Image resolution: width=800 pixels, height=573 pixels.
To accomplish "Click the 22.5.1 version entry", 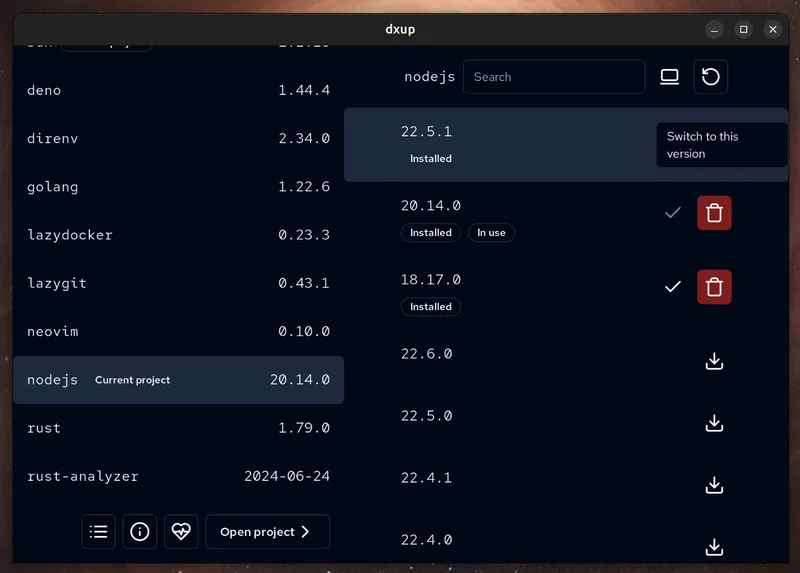I will click(566, 144).
